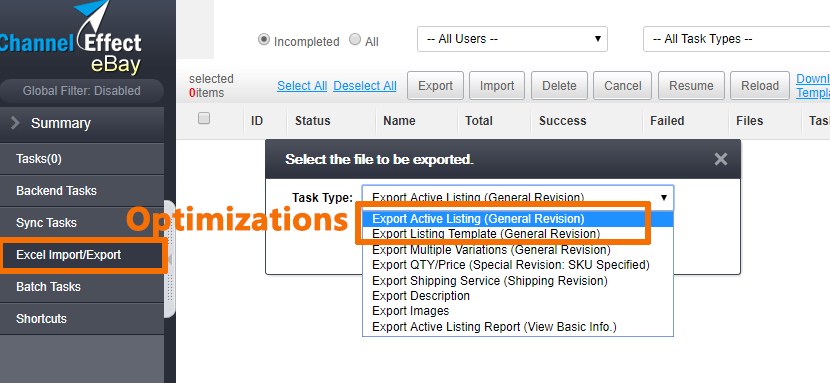Viewport: 830px width, 383px height.
Task: Click the Global Filter: Disabled pill
Action: [82, 91]
